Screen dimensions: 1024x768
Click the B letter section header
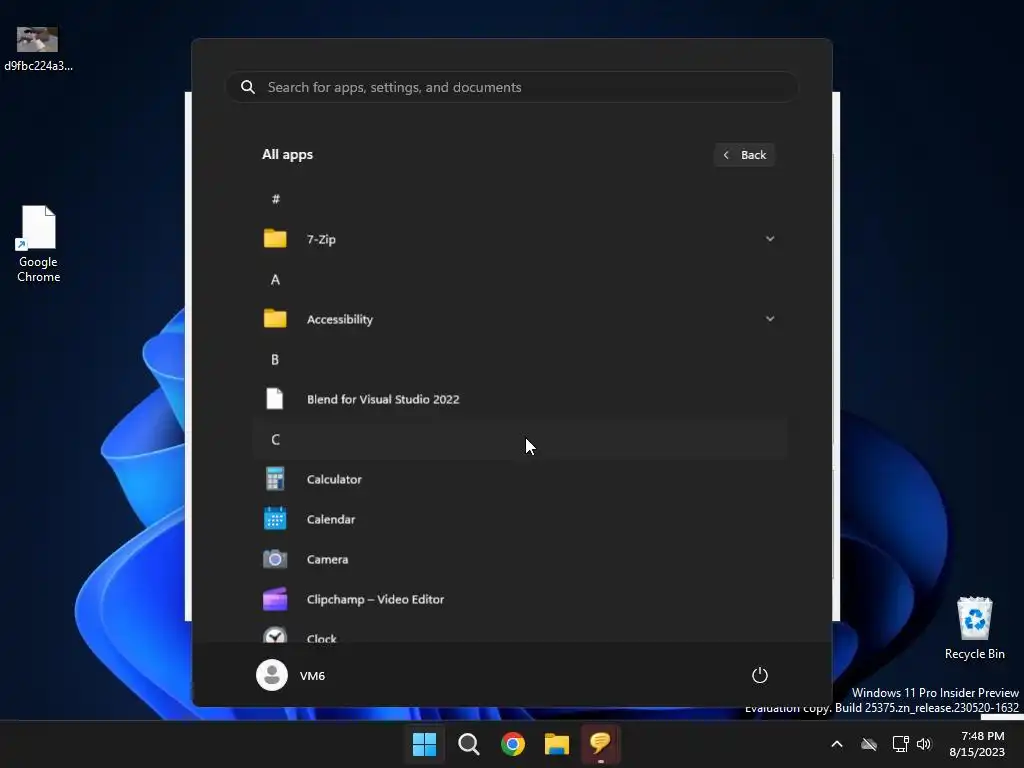click(x=275, y=359)
